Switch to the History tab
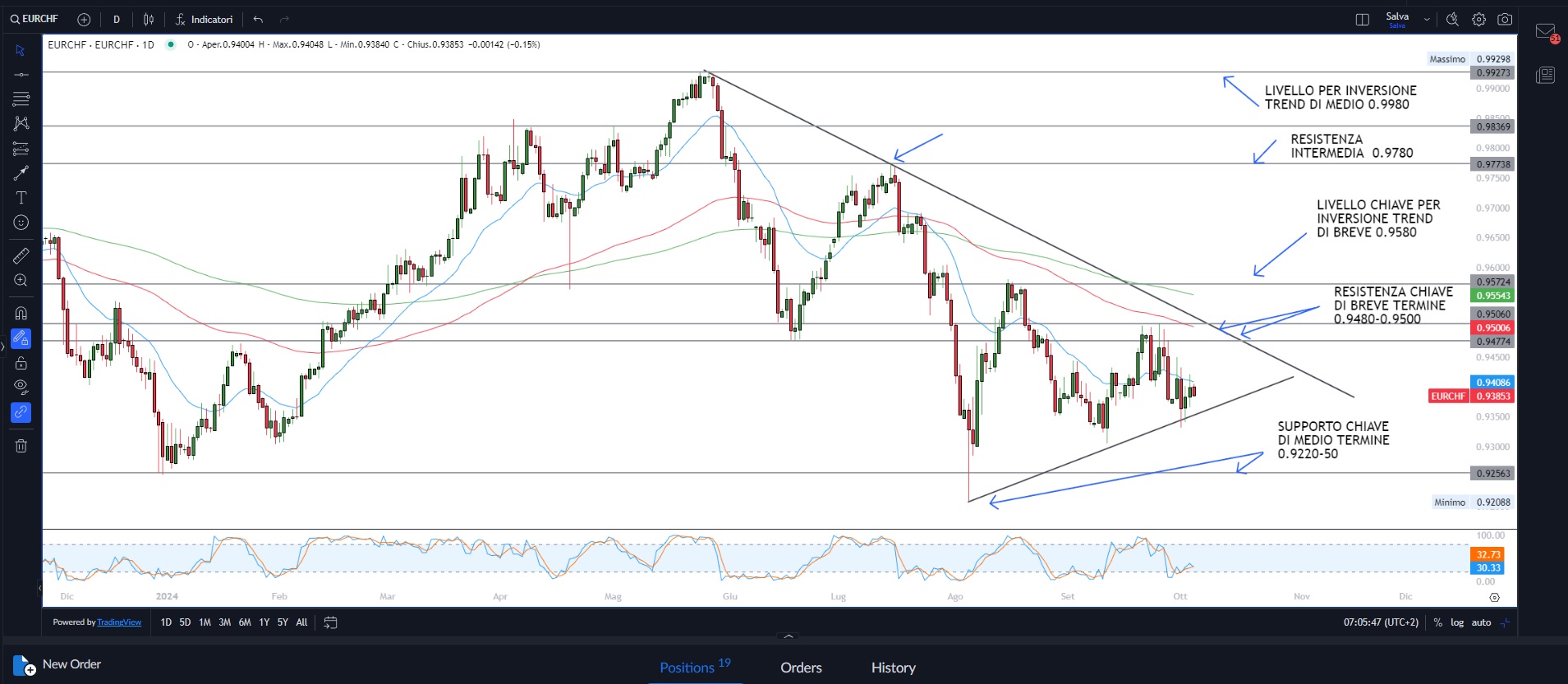This screenshot has height=684, width=1568. click(893, 668)
